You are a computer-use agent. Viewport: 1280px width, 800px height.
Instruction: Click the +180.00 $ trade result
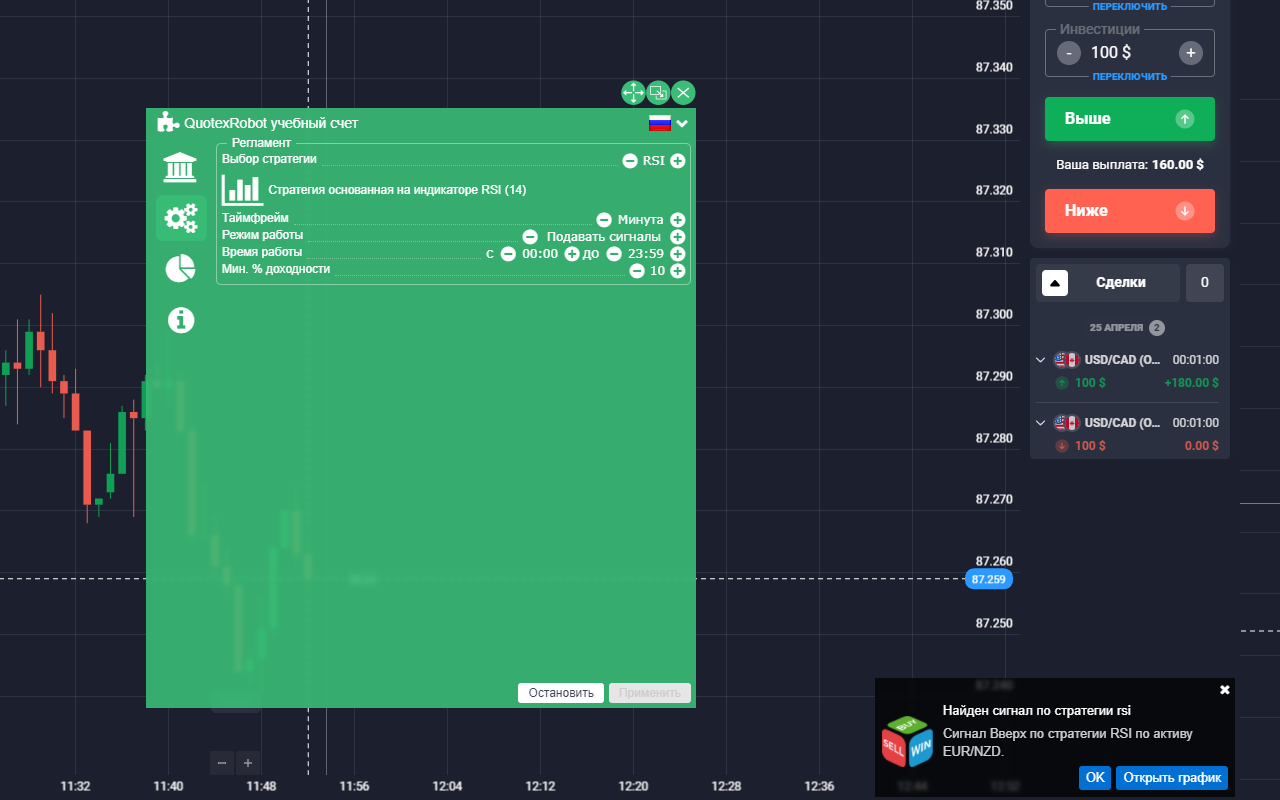pyautogui.click(x=1192, y=383)
